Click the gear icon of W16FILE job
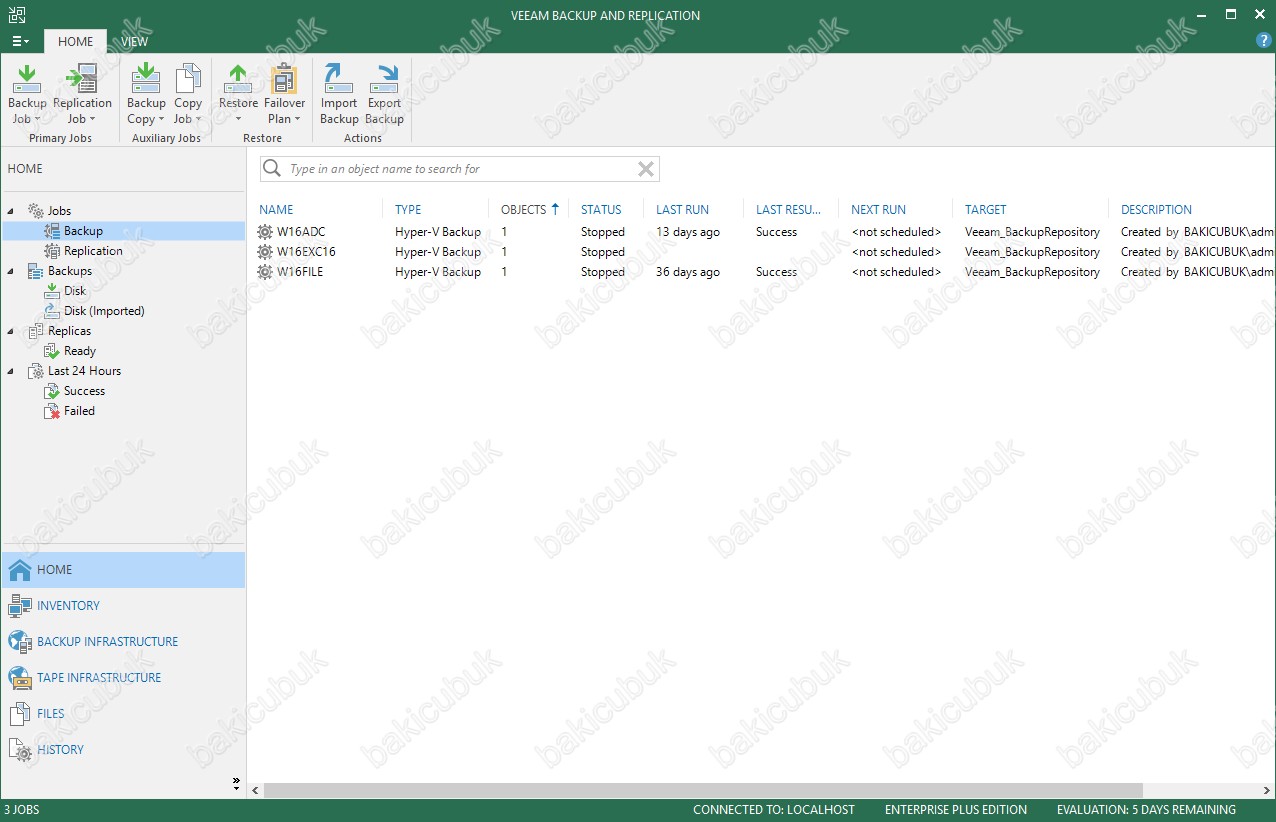 (265, 272)
